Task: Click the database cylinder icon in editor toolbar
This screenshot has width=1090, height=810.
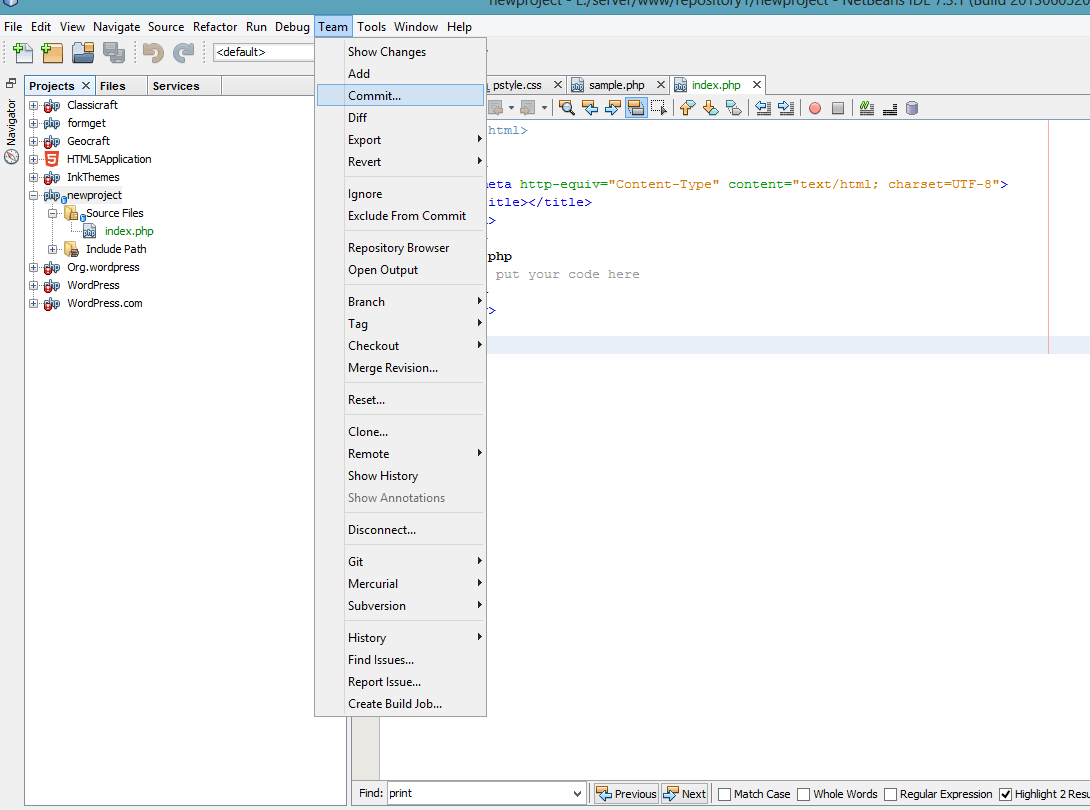Action: click(912, 108)
